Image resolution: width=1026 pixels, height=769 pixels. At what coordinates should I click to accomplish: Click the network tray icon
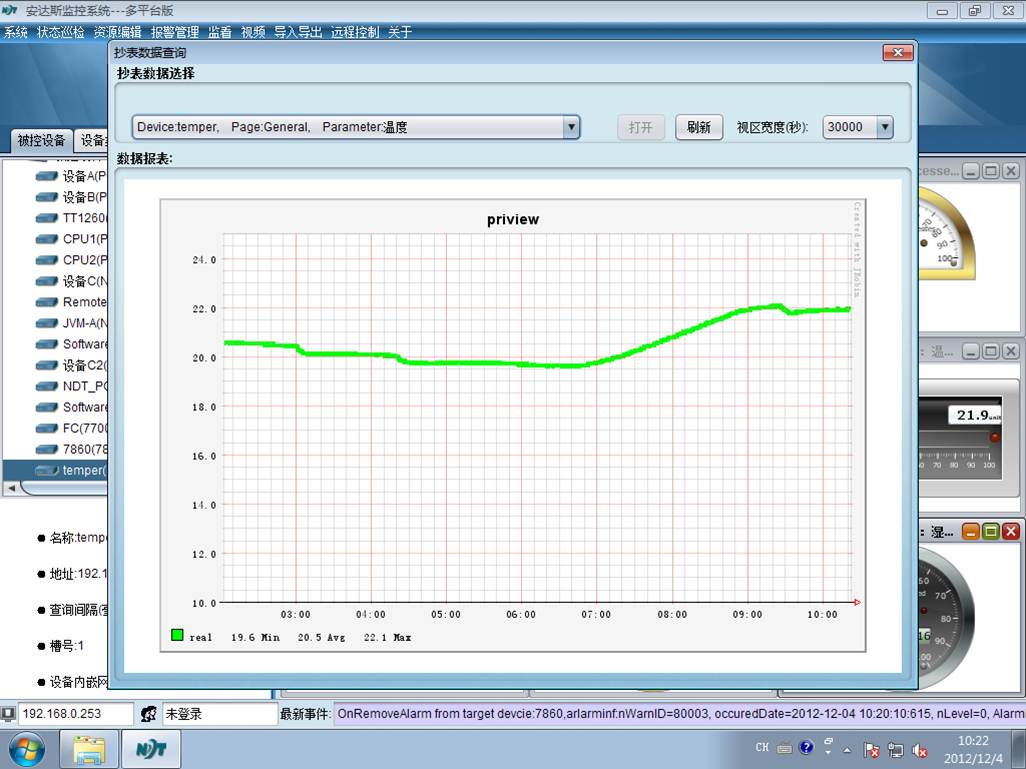895,750
